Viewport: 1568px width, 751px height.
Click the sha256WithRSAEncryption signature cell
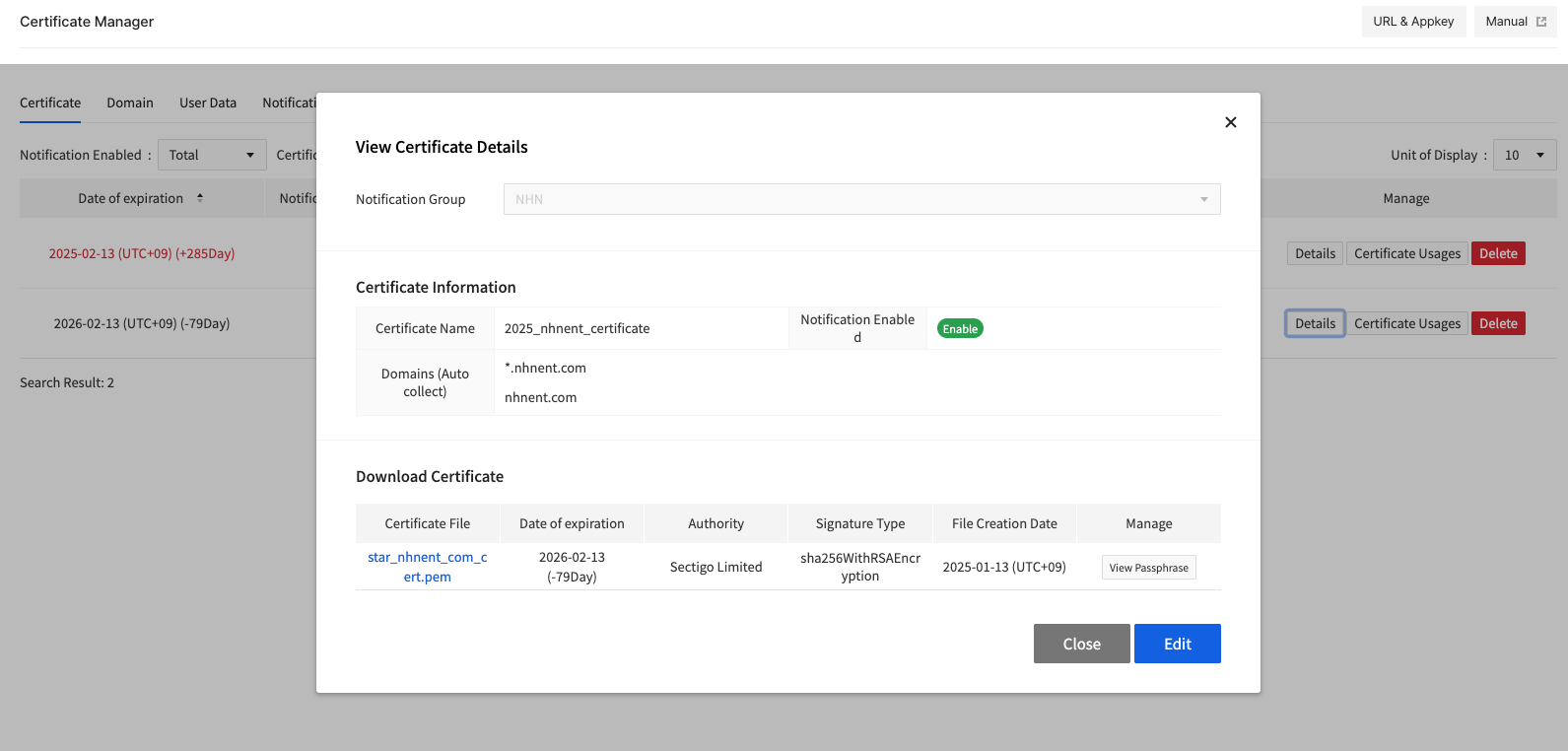click(860, 567)
